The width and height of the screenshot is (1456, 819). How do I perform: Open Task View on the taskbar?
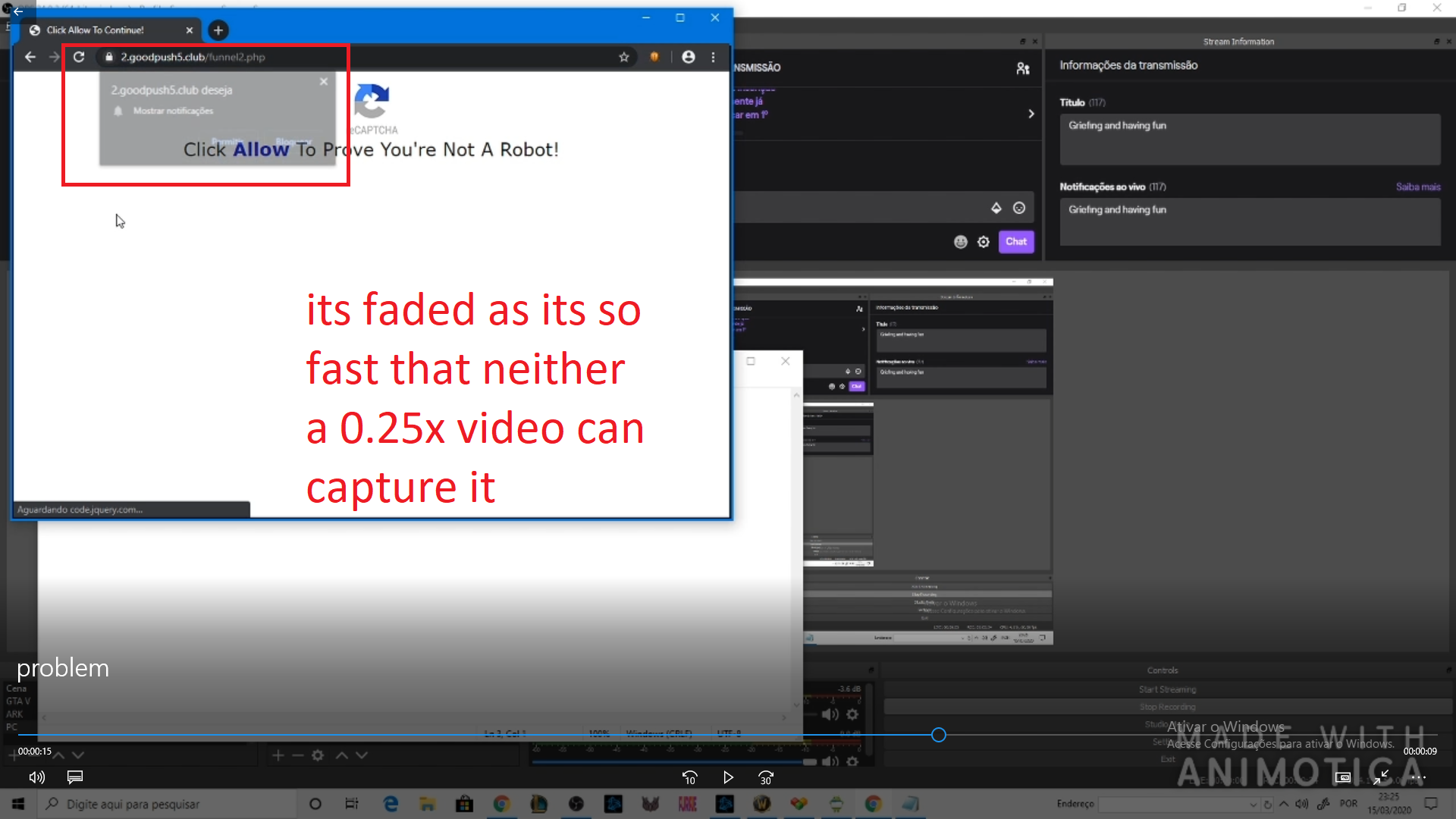(352, 804)
